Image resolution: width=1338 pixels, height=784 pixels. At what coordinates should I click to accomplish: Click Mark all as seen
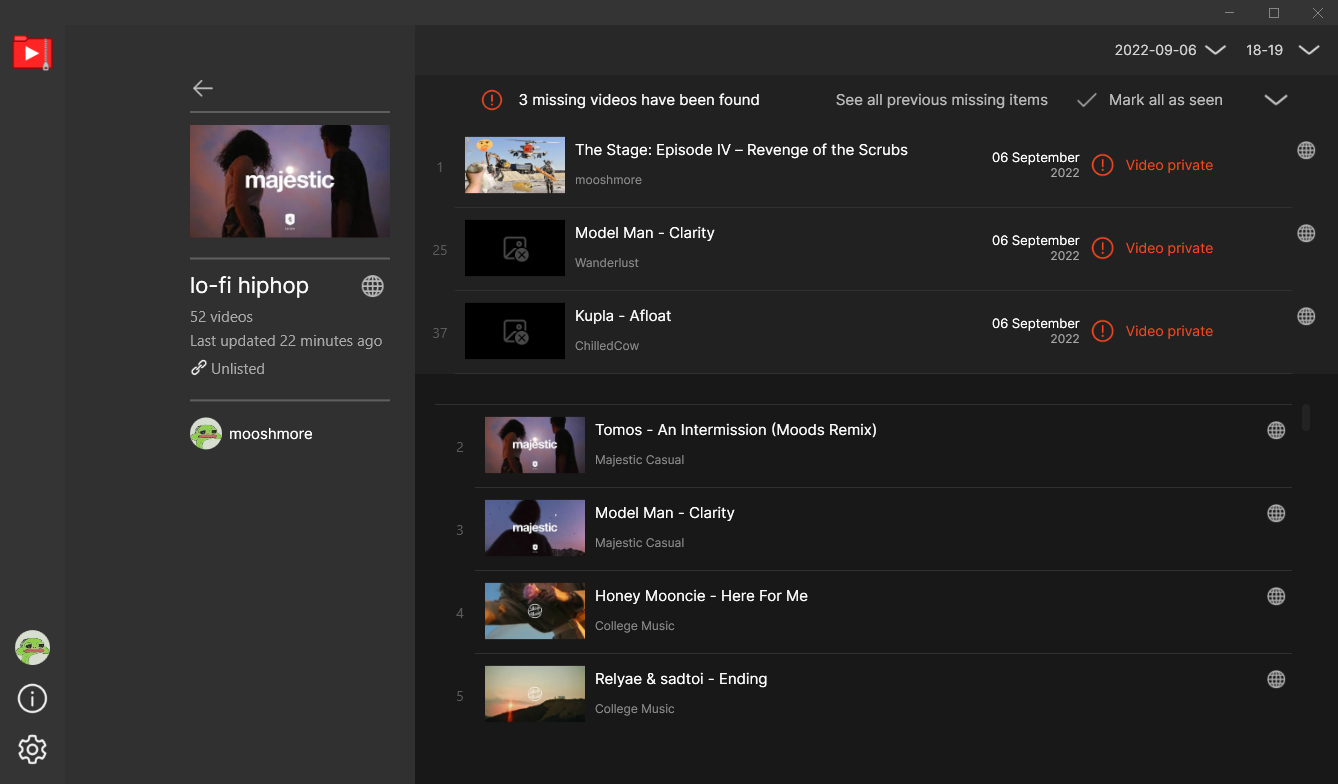click(1150, 100)
